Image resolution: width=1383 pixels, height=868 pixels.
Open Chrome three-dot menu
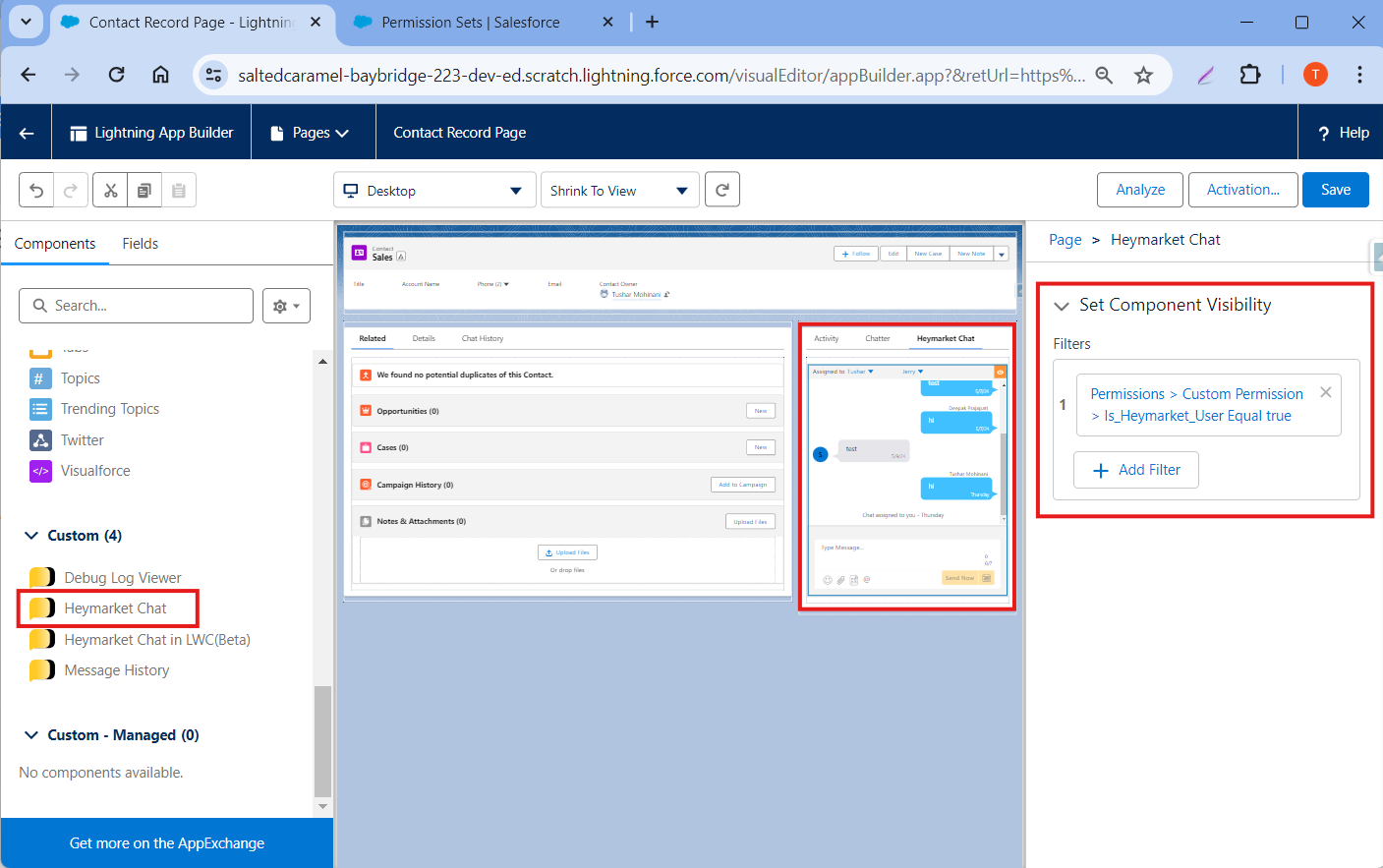pyautogui.click(x=1359, y=75)
